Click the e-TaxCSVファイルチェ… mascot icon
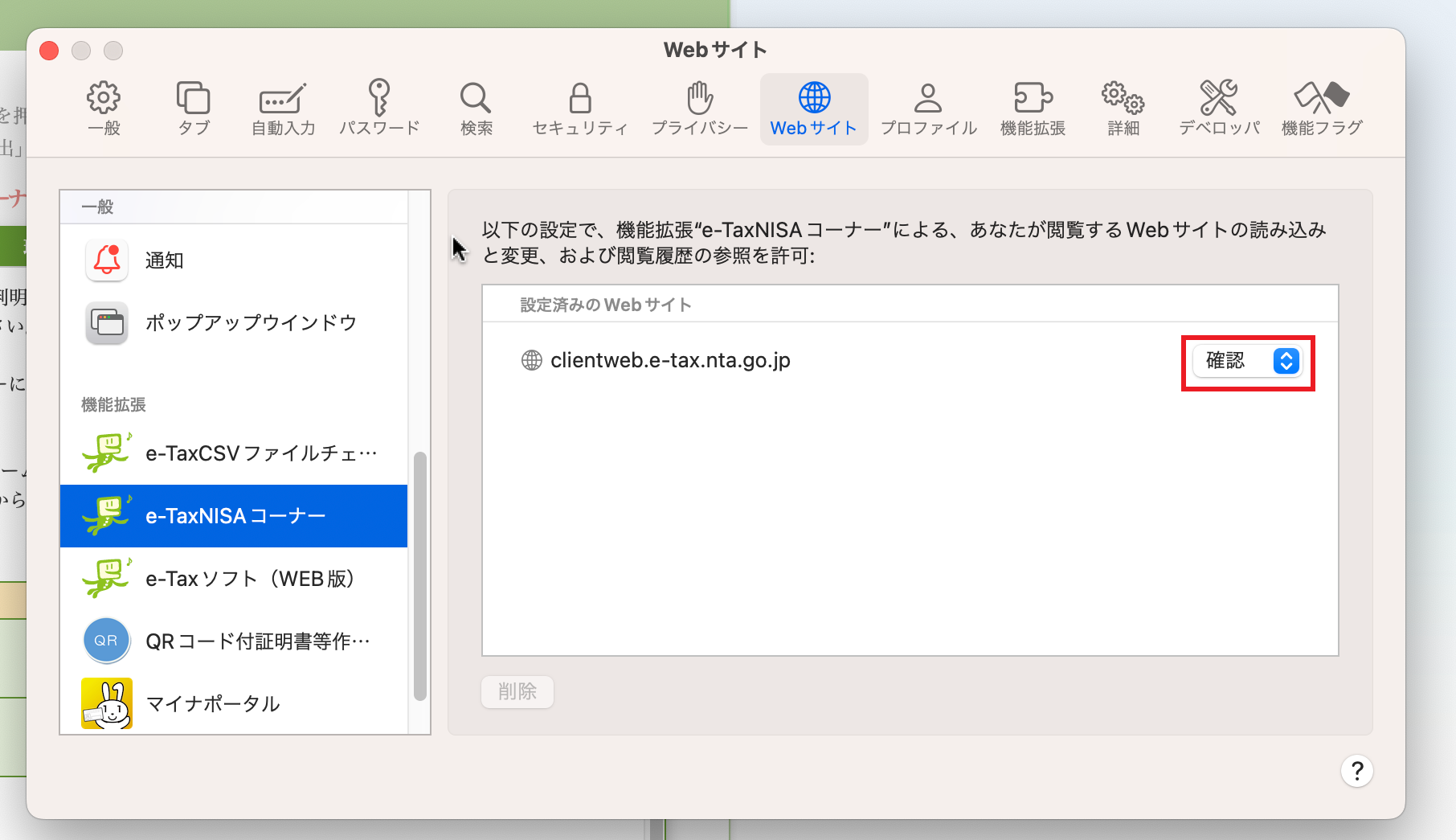The height and width of the screenshot is (840, 1456). click(107, 453)
